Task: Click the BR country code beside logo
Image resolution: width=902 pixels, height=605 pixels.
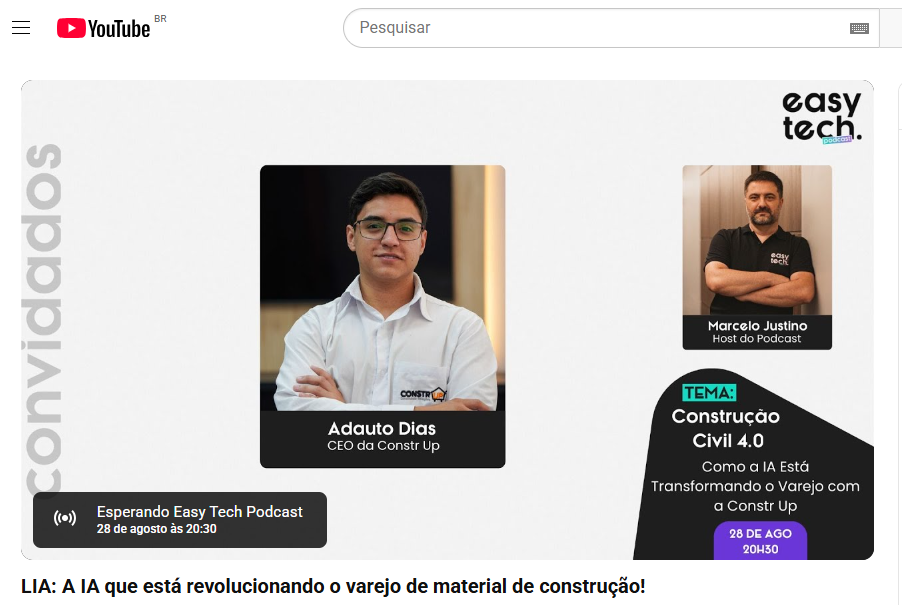Action: pyautogui.click(x=160, y=18)
